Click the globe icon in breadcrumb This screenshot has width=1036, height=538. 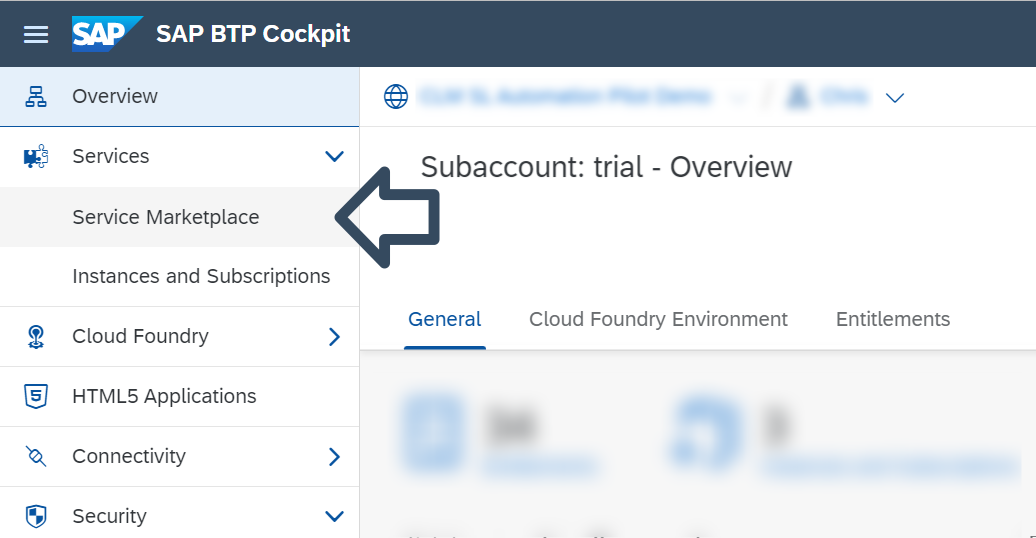pos(396,96)
